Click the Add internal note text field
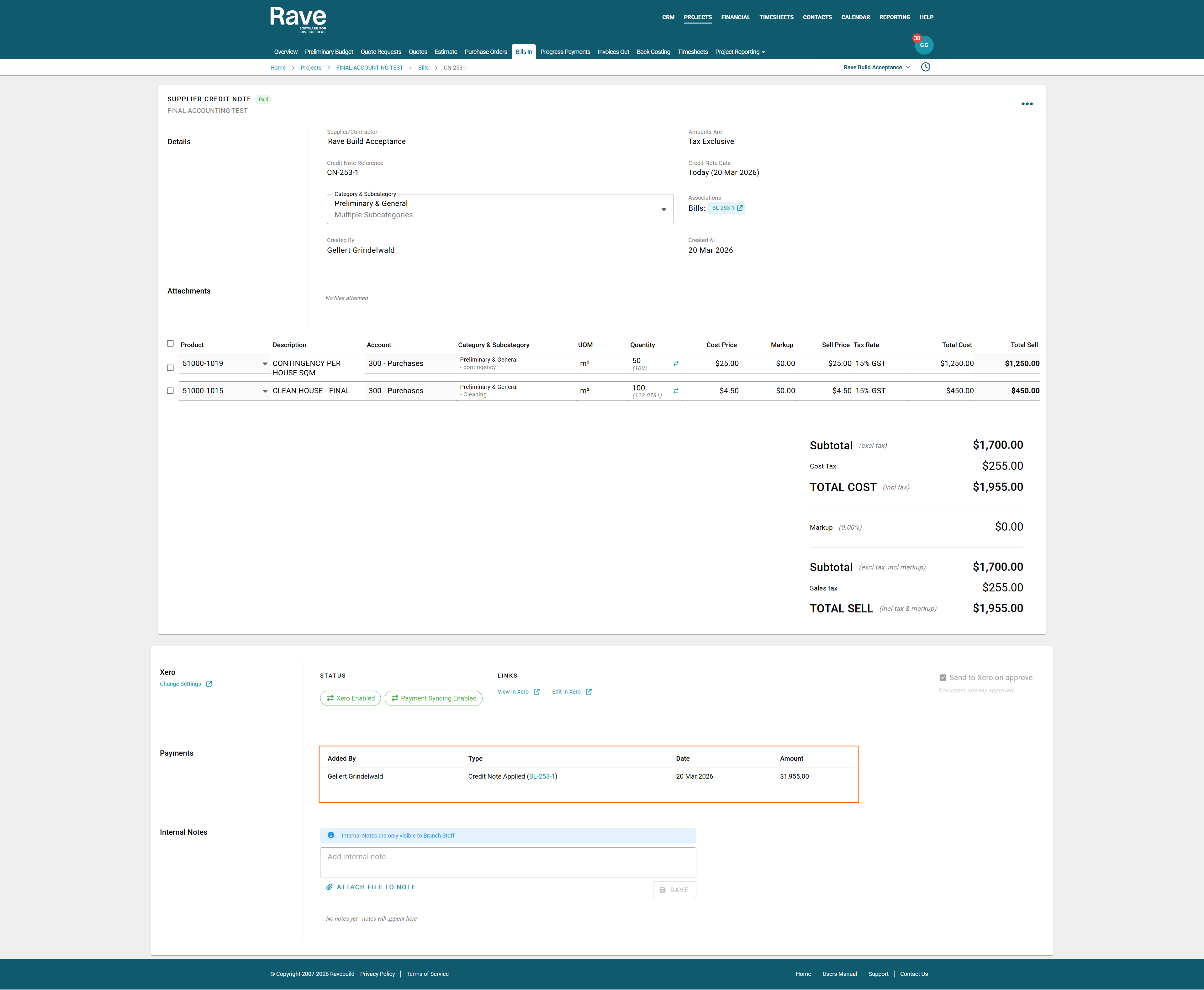1204x990 pixels. 507,862
